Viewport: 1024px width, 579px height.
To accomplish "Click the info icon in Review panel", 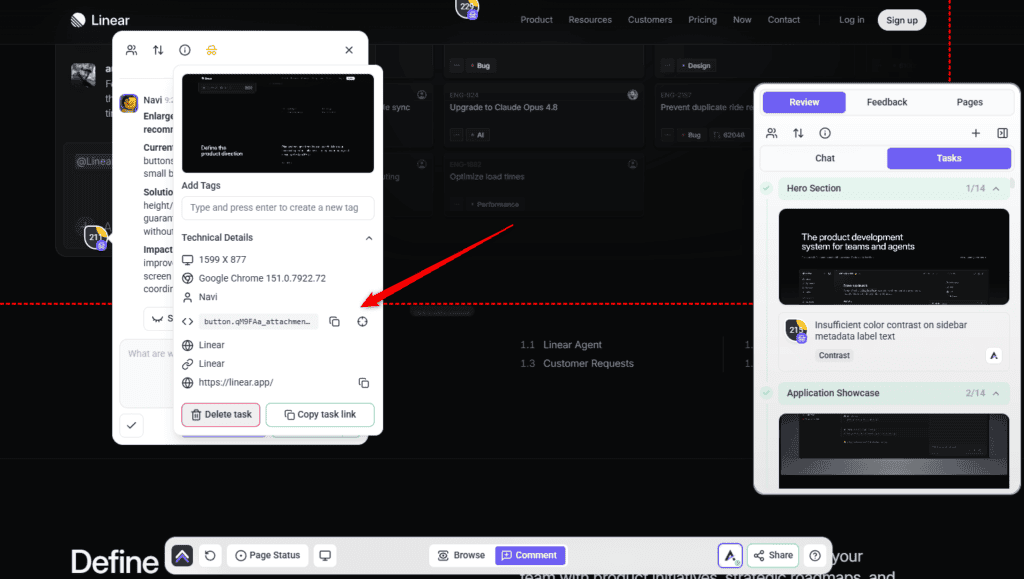I will point(825,133).
